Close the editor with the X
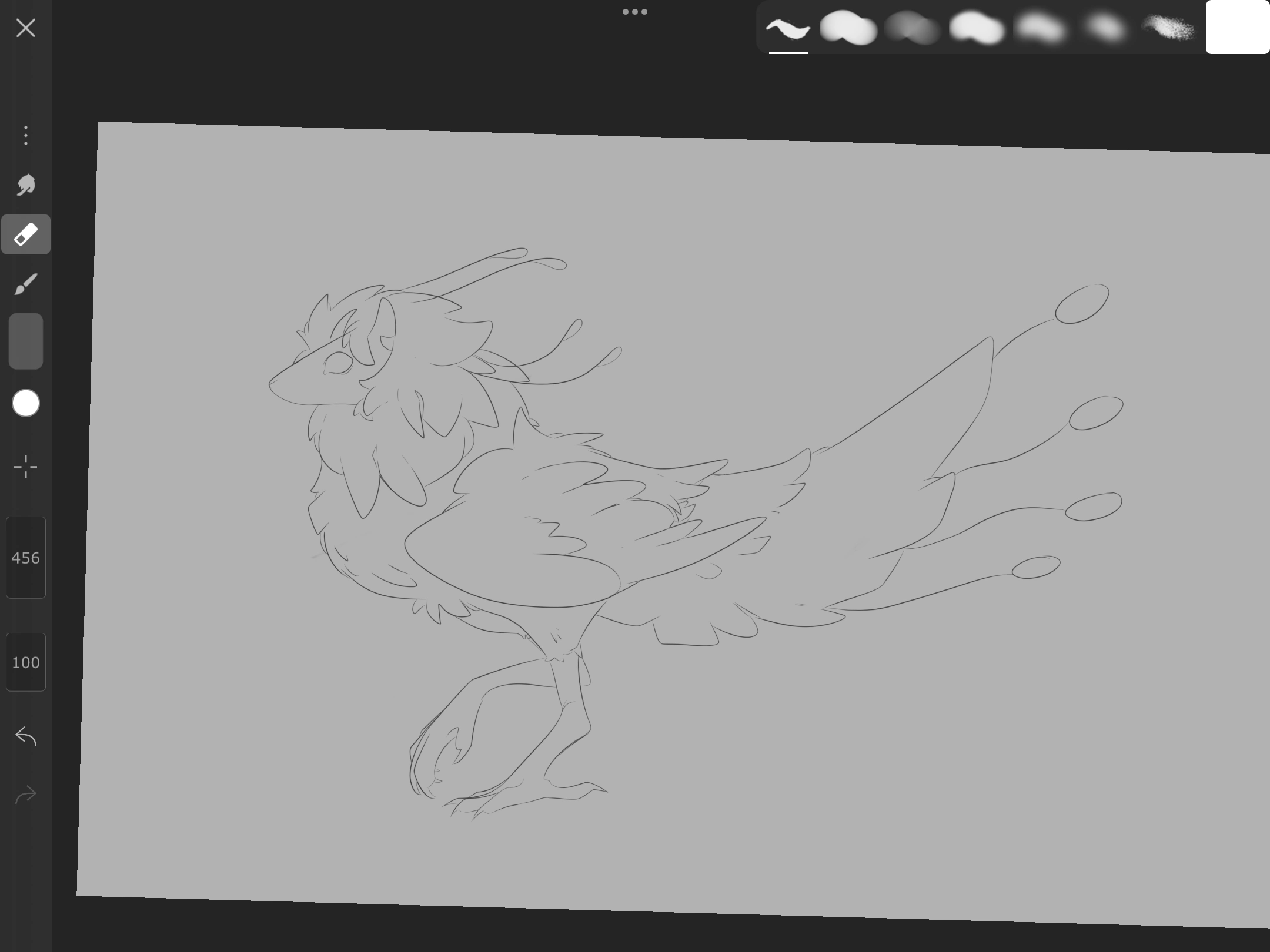This screenshot has width=1270, height=952. coord(25,28)
